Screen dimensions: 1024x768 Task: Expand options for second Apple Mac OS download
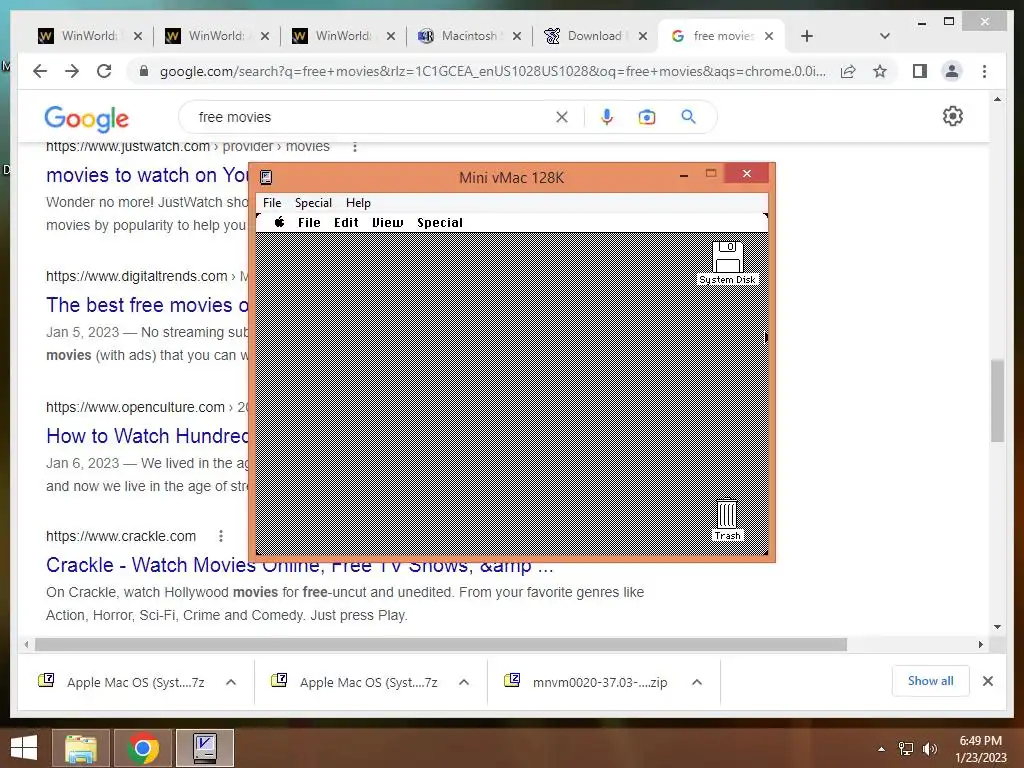(464, 682)
